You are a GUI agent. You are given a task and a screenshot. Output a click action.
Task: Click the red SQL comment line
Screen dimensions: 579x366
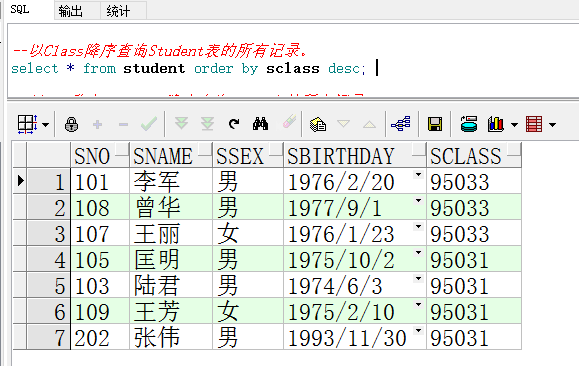pyautogui.click(x=160, y=51)
